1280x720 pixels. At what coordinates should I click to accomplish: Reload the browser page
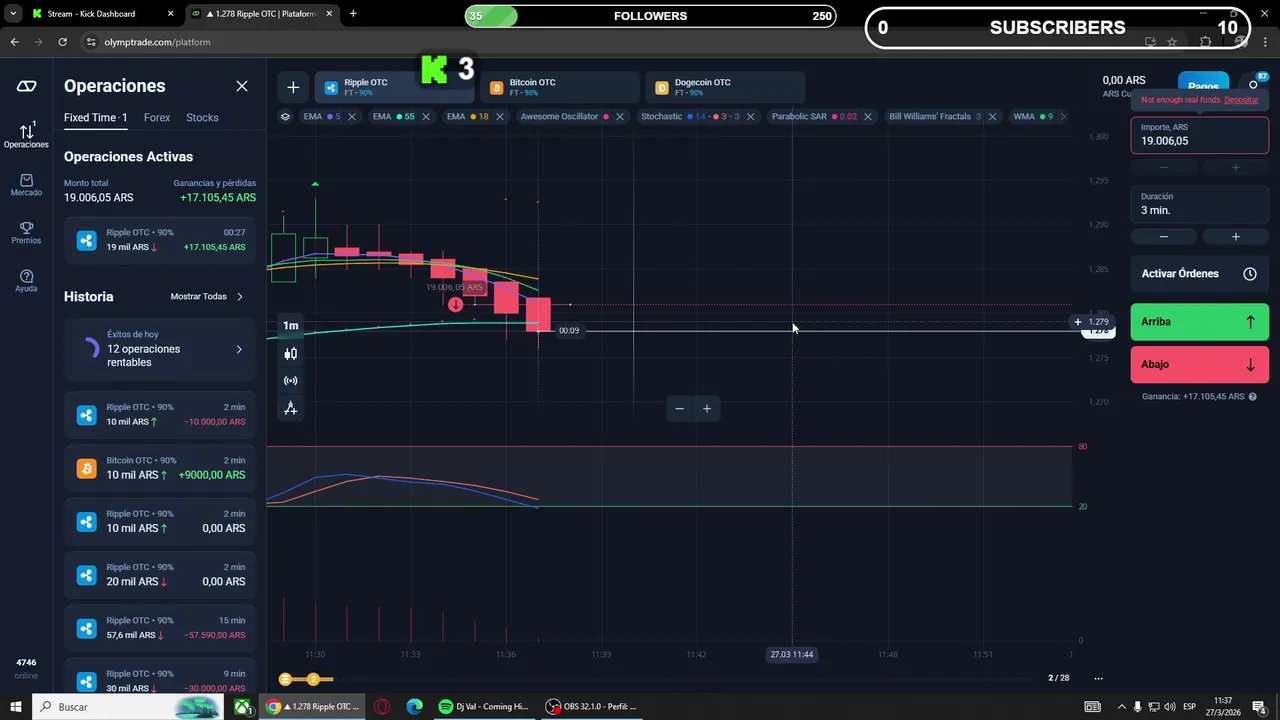coord(62,42)
